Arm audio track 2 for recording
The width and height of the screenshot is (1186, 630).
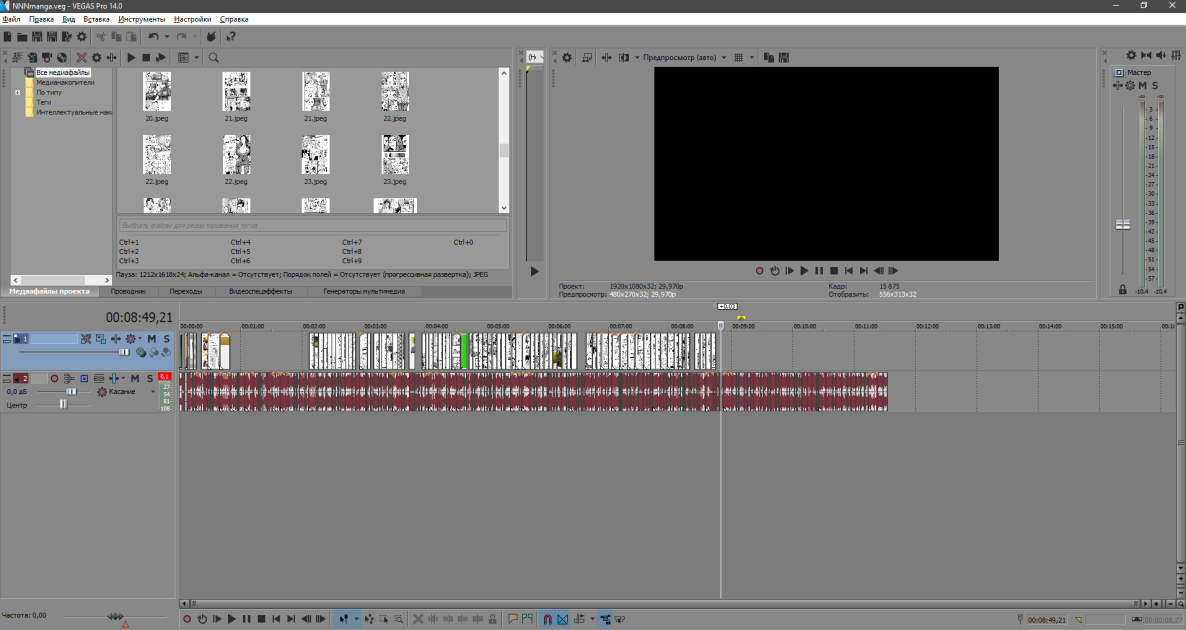tap(54, 378)
